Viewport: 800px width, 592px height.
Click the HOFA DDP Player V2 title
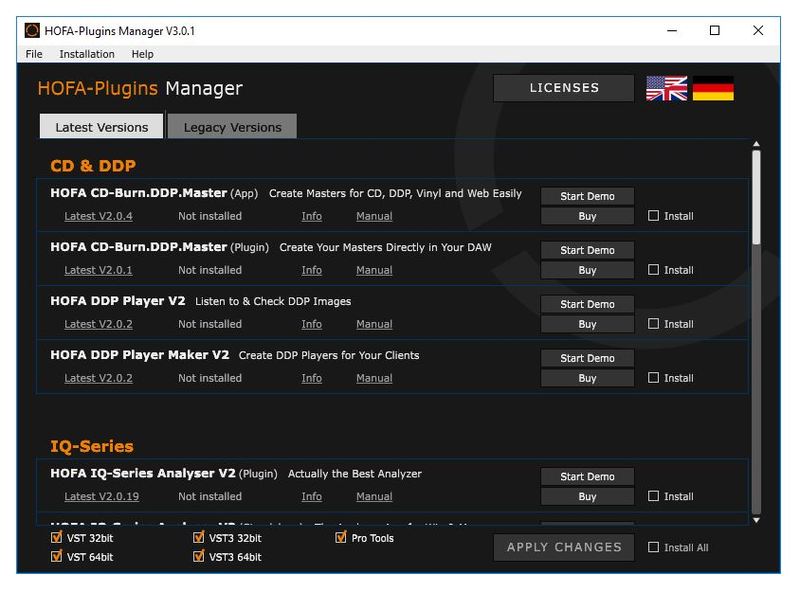click(118, 301)
